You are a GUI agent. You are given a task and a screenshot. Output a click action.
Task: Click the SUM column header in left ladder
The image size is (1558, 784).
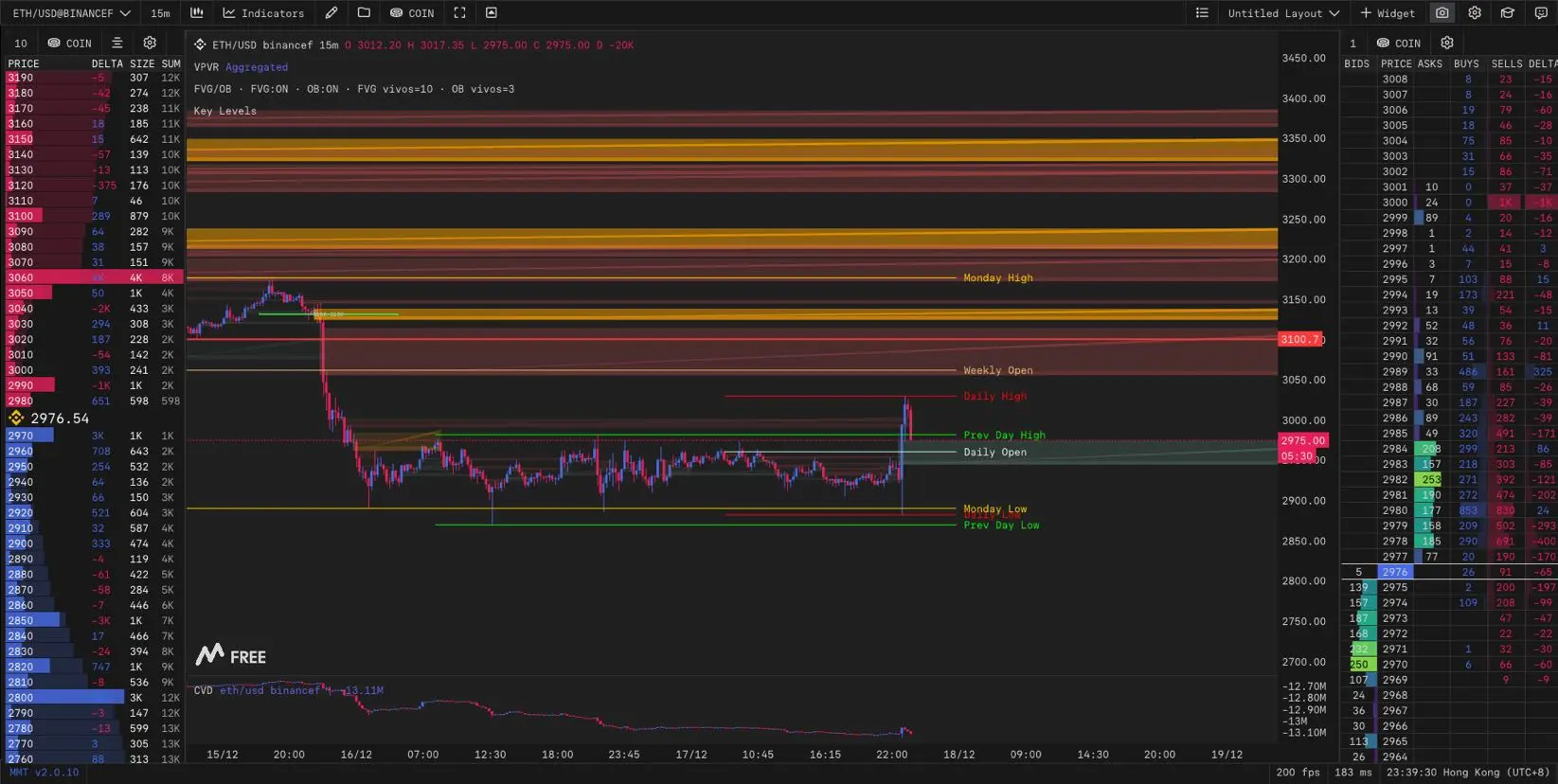[x=170, y=63]
